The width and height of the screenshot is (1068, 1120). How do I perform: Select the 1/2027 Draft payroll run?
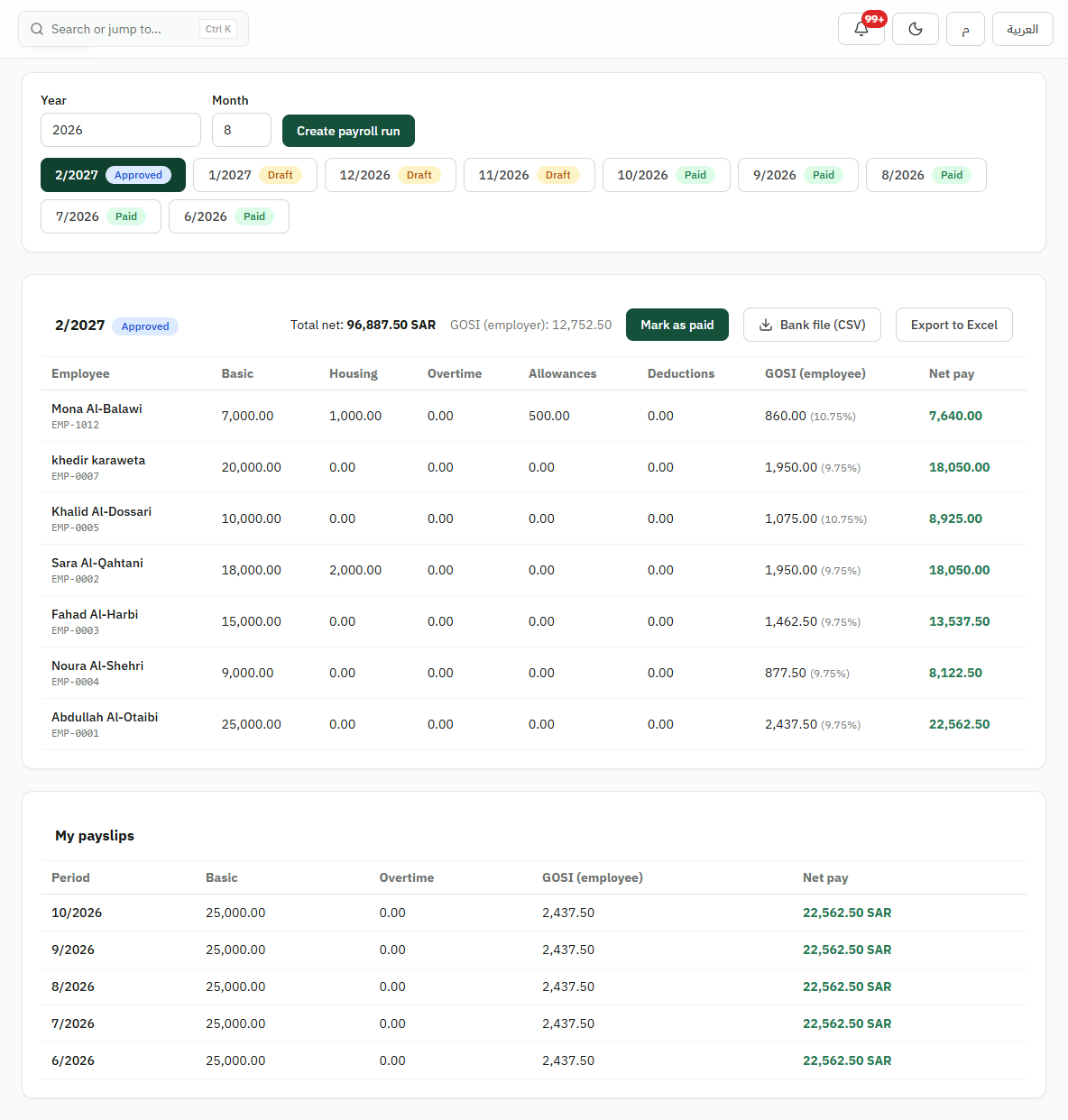255,175
